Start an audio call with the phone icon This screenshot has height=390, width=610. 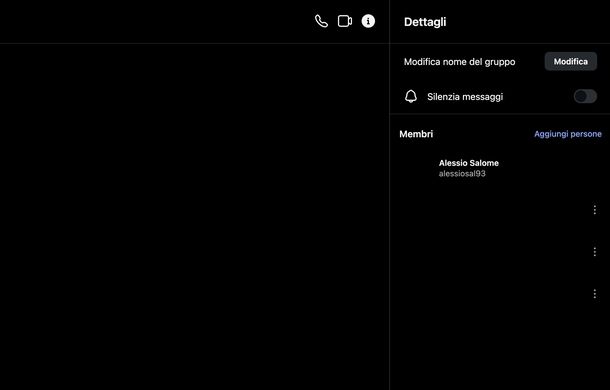321,21
